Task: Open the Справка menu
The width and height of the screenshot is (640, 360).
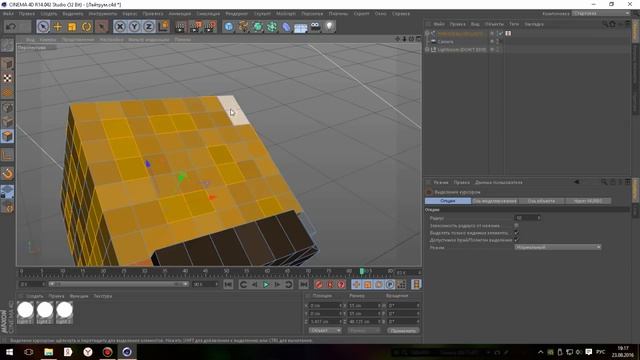Action: (x=401, y=13)
